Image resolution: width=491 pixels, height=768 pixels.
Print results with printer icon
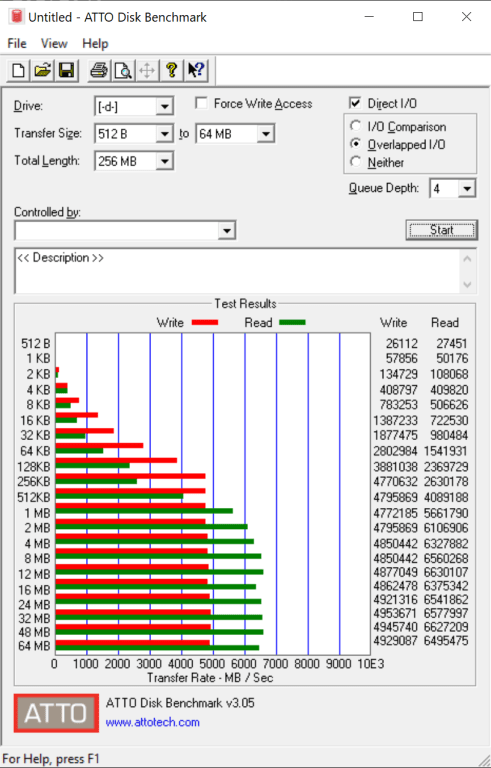[x=98, y=71]
